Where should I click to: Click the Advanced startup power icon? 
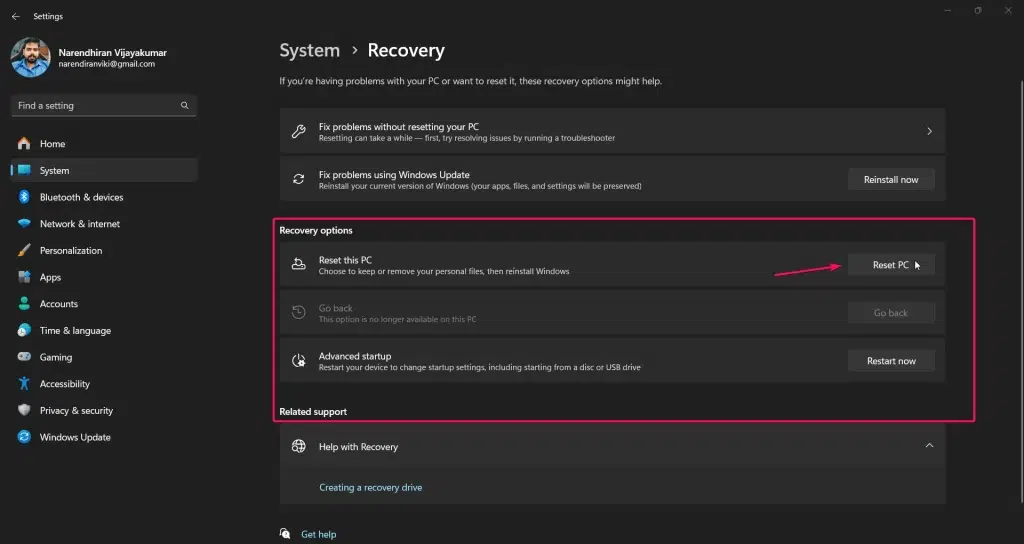tap(298, 360)
